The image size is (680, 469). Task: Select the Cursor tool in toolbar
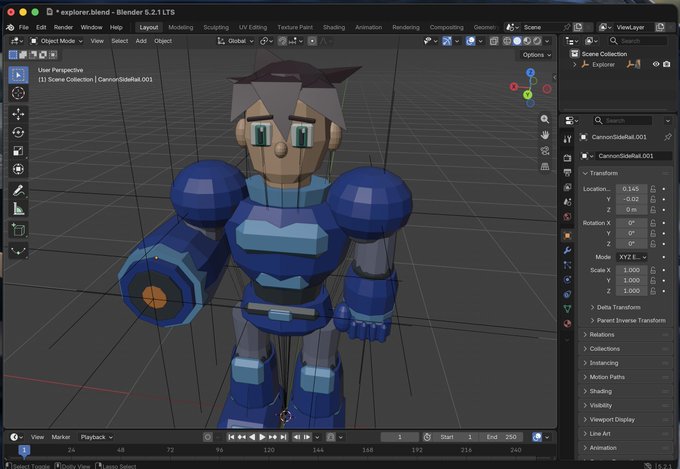coord(18,93)
